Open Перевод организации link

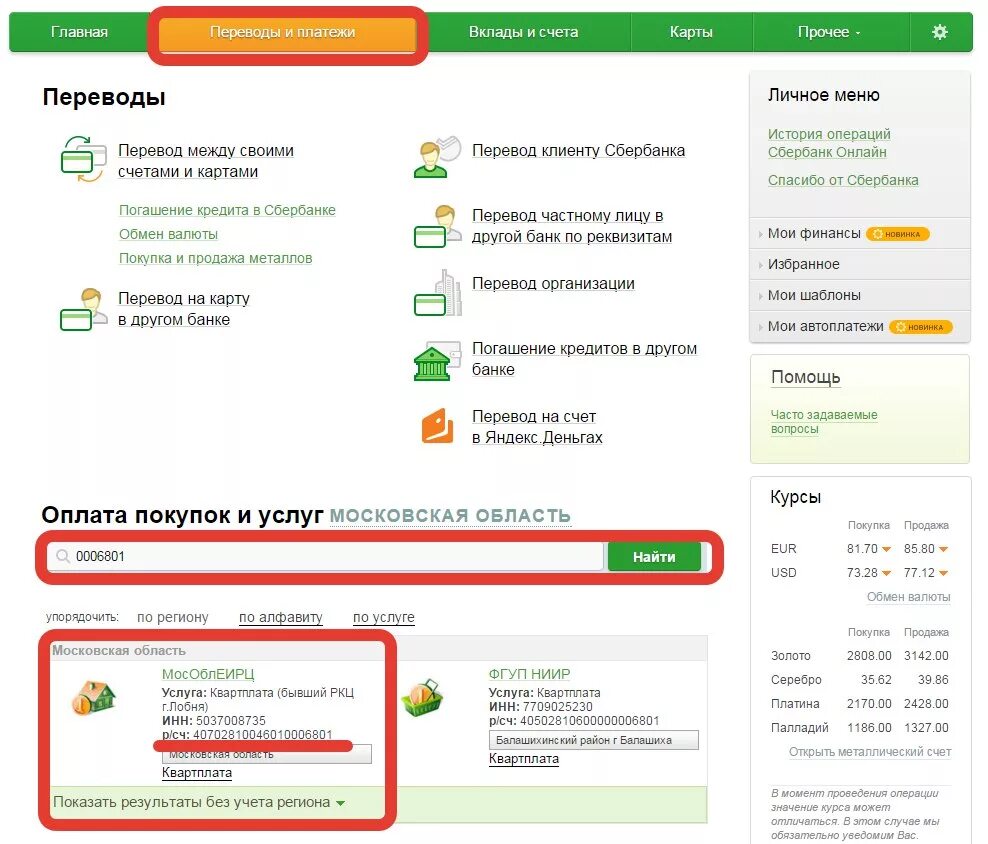pyautogui.click(x=553, y=284)
